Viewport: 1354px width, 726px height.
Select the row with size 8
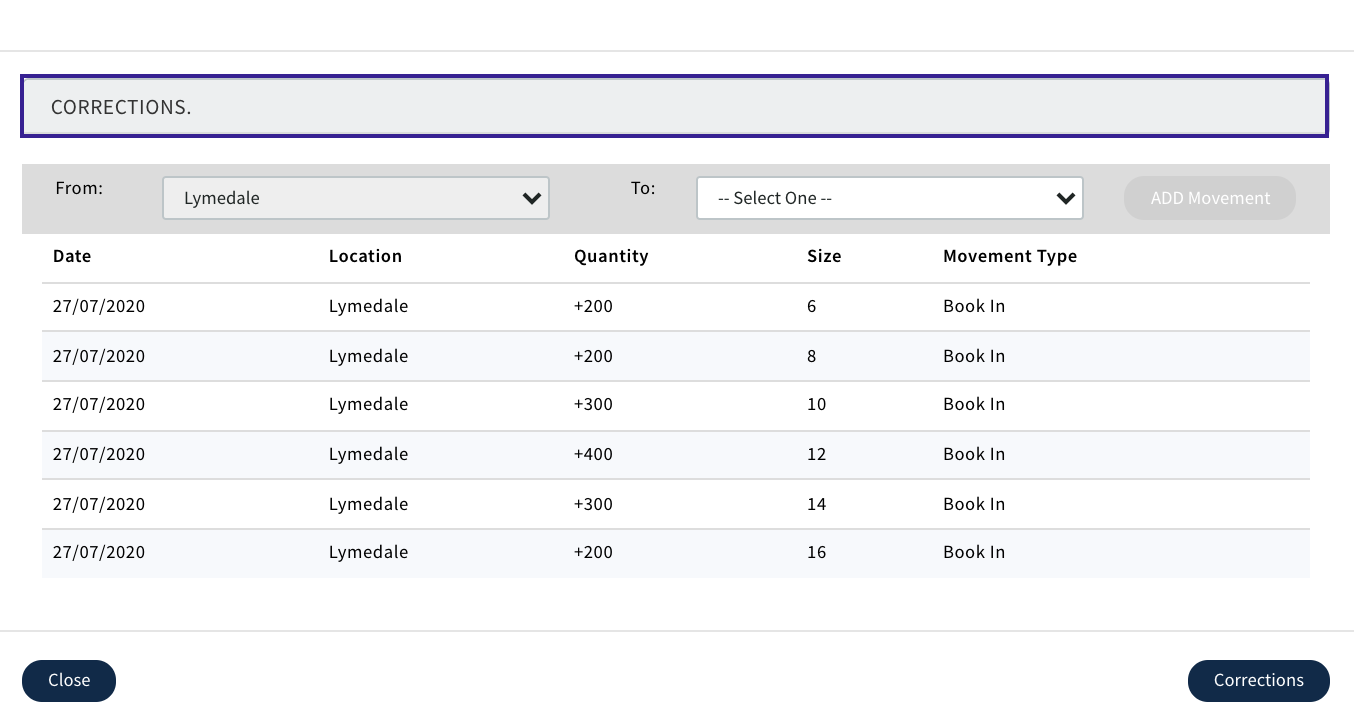675,356
